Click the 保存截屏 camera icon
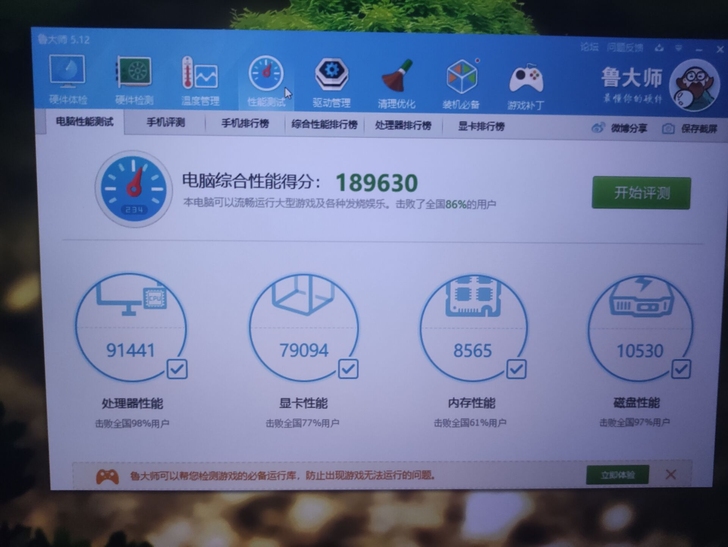The height and width of the screenshot is (547, 728). (x=668, y=128)
